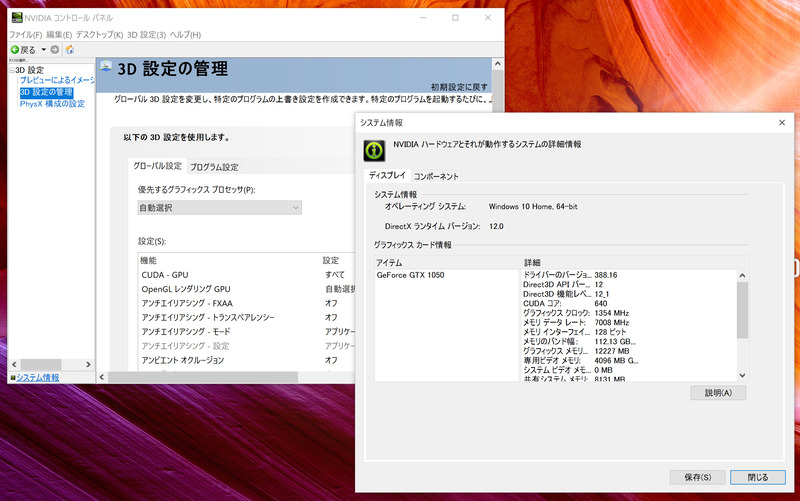800x501 pixels.
Task: Click main panel horizontal scroll-left arrow
Action: click(102, 377)
